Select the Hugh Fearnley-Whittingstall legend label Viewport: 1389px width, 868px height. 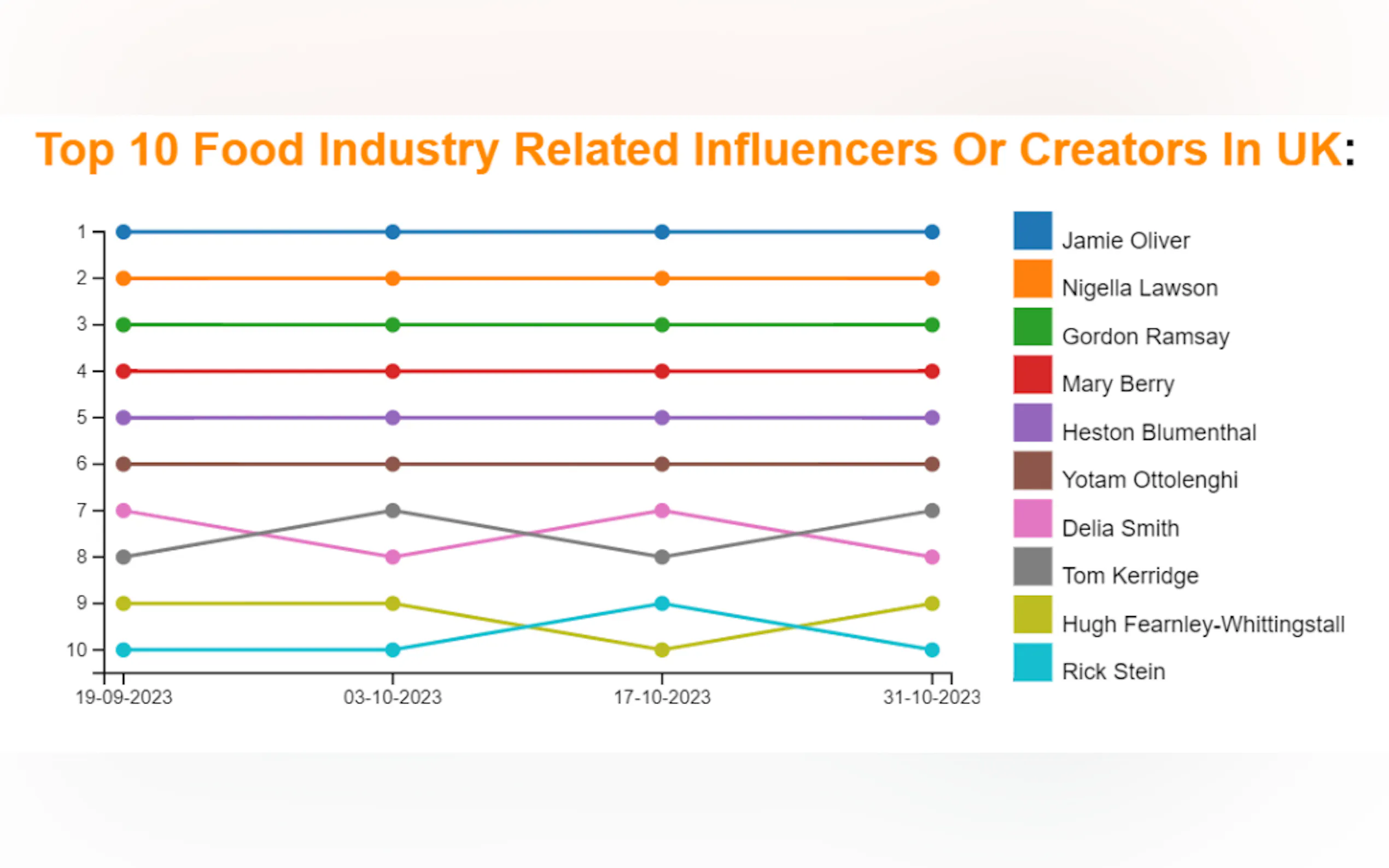(x=1203, y=624)
